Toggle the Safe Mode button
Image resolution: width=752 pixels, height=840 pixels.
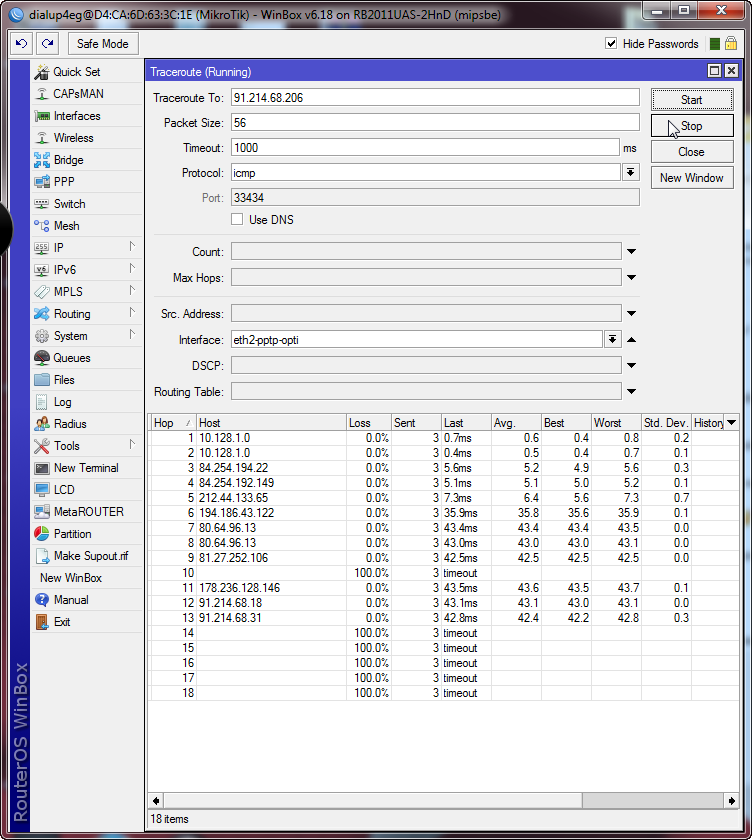coord(102,44)
